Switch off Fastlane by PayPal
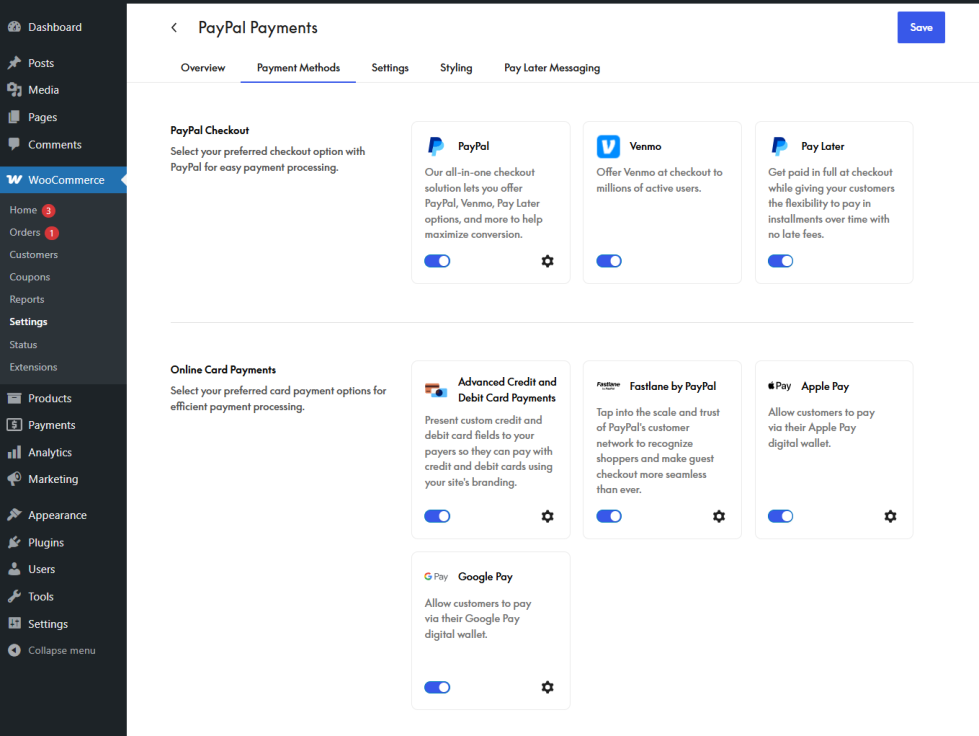The image size is (979, 736). [x=609, y=516]
